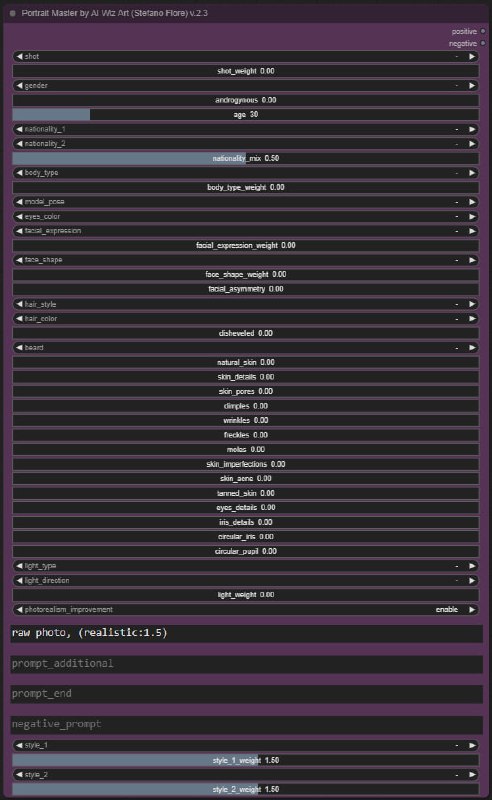The width and height of the screenshot is (492, 800).
Task: Click the shot_weight slider
Action: coord(245,71)
